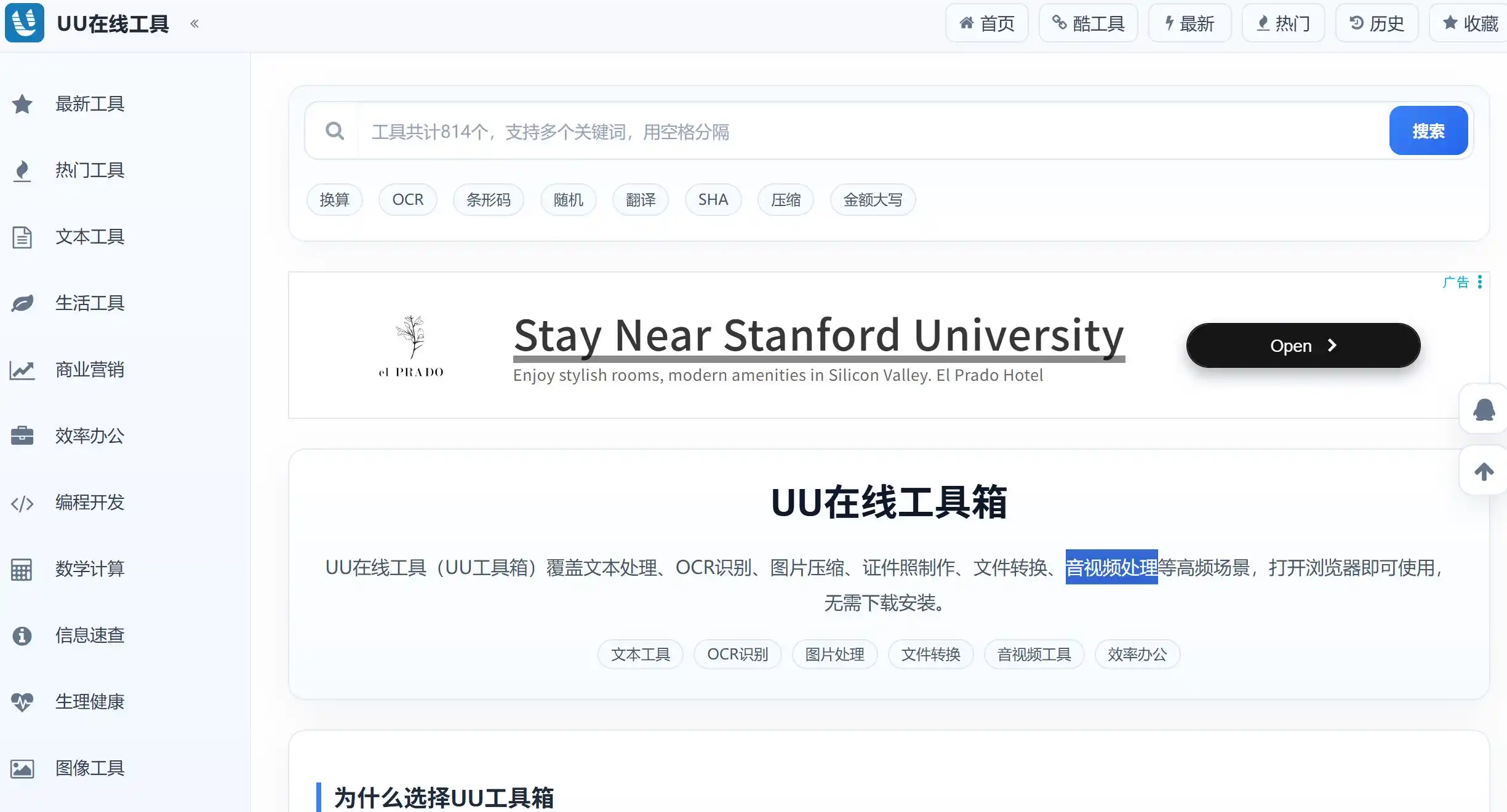The image size is (1507, 812).
Task: Click the OCR识别 category chip
Action: point(737,654)
